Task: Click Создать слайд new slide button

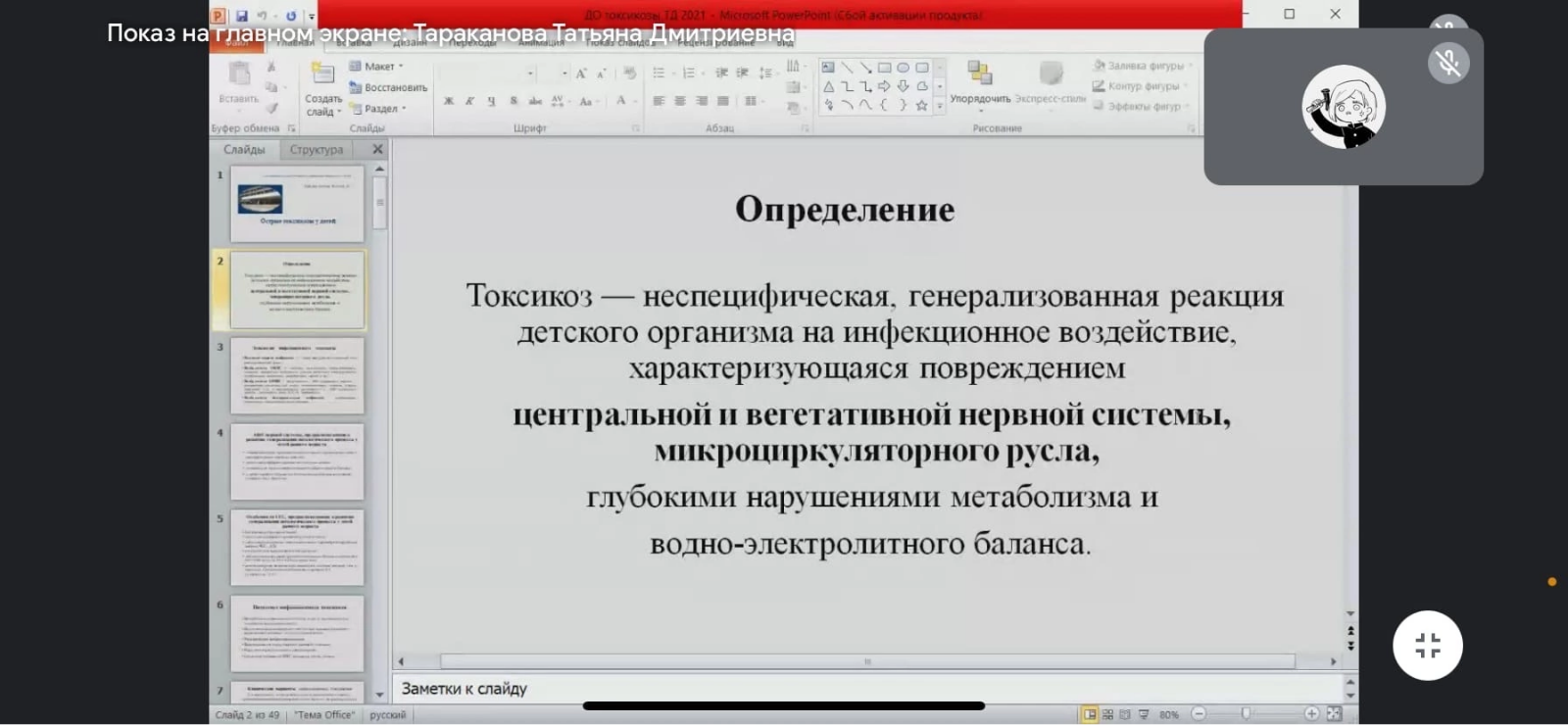Action: coord(323,89)
